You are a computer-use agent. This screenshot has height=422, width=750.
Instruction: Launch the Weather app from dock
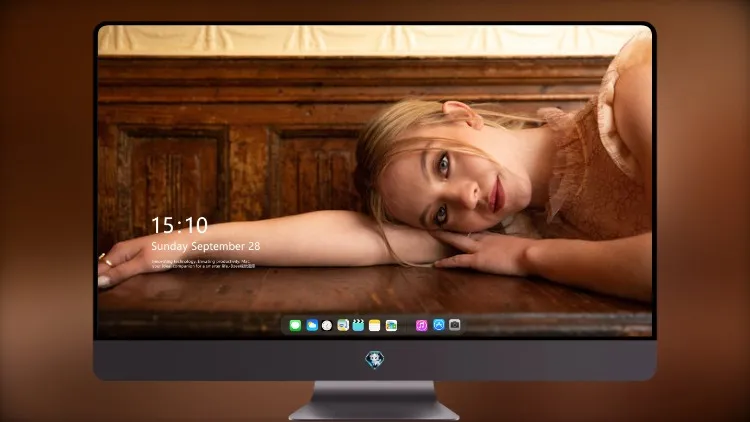point(312,325)
